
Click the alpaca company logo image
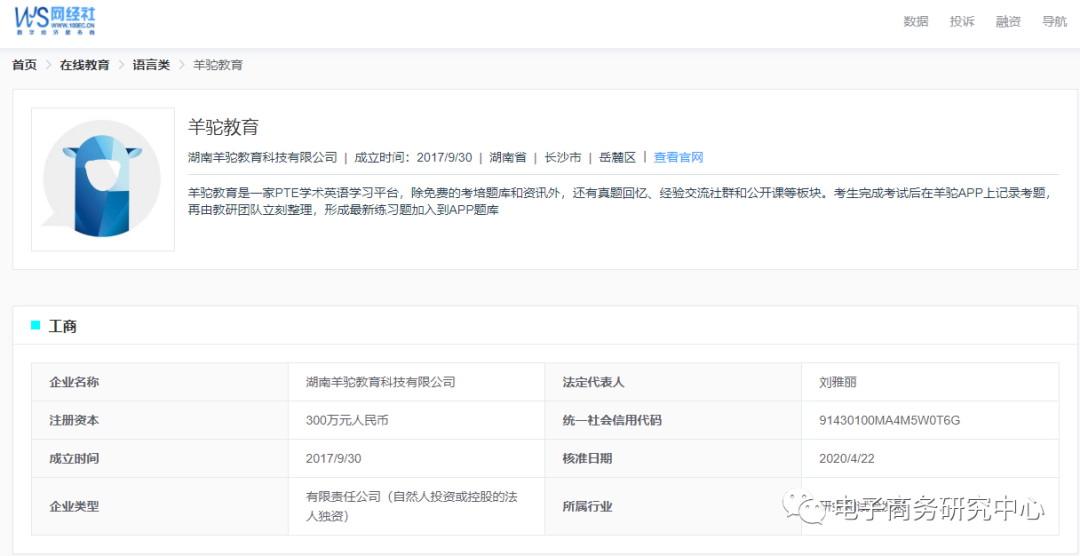pos(103,179)
